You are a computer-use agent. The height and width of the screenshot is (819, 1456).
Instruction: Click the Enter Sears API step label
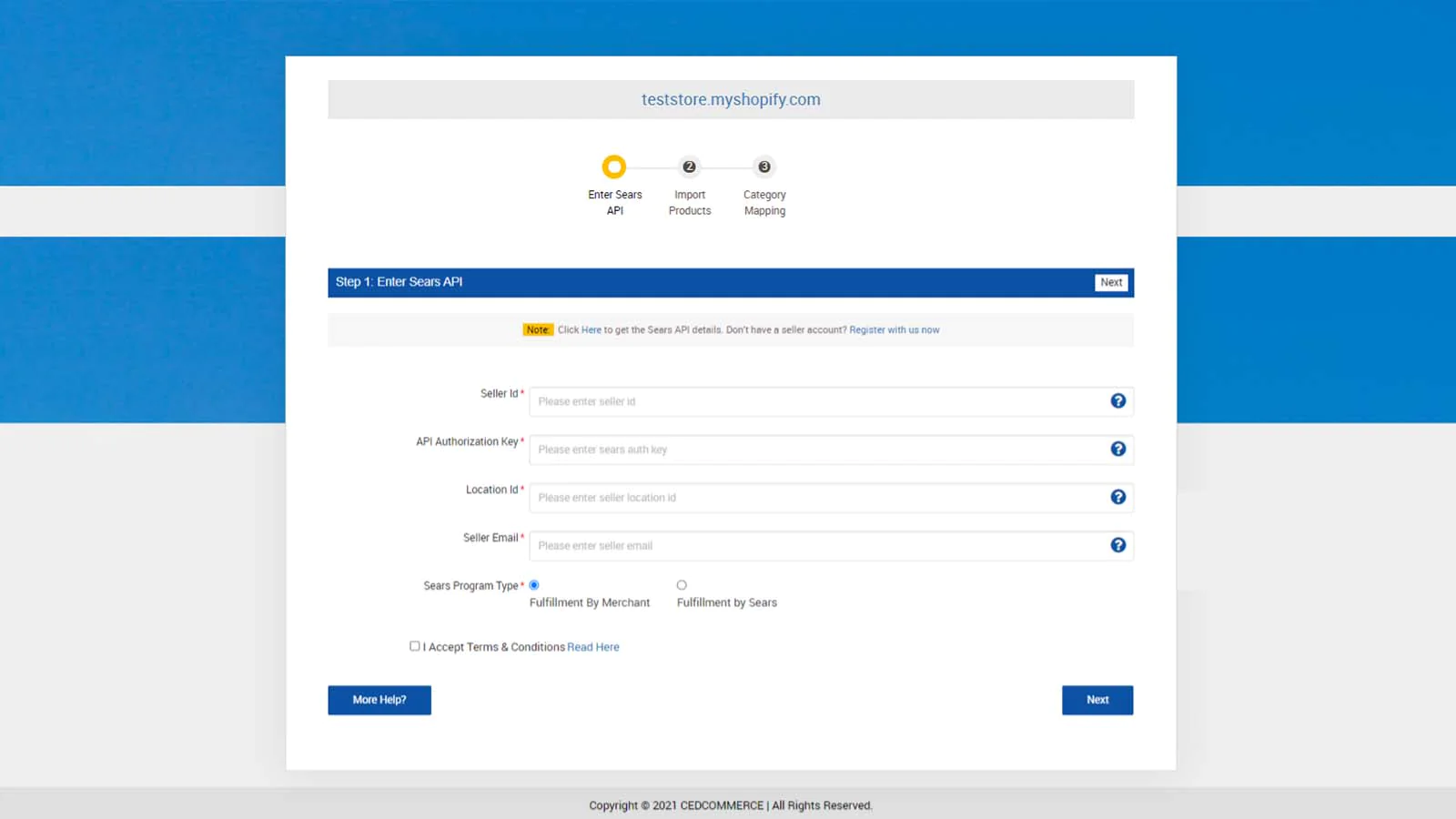(x=615, y=203)
